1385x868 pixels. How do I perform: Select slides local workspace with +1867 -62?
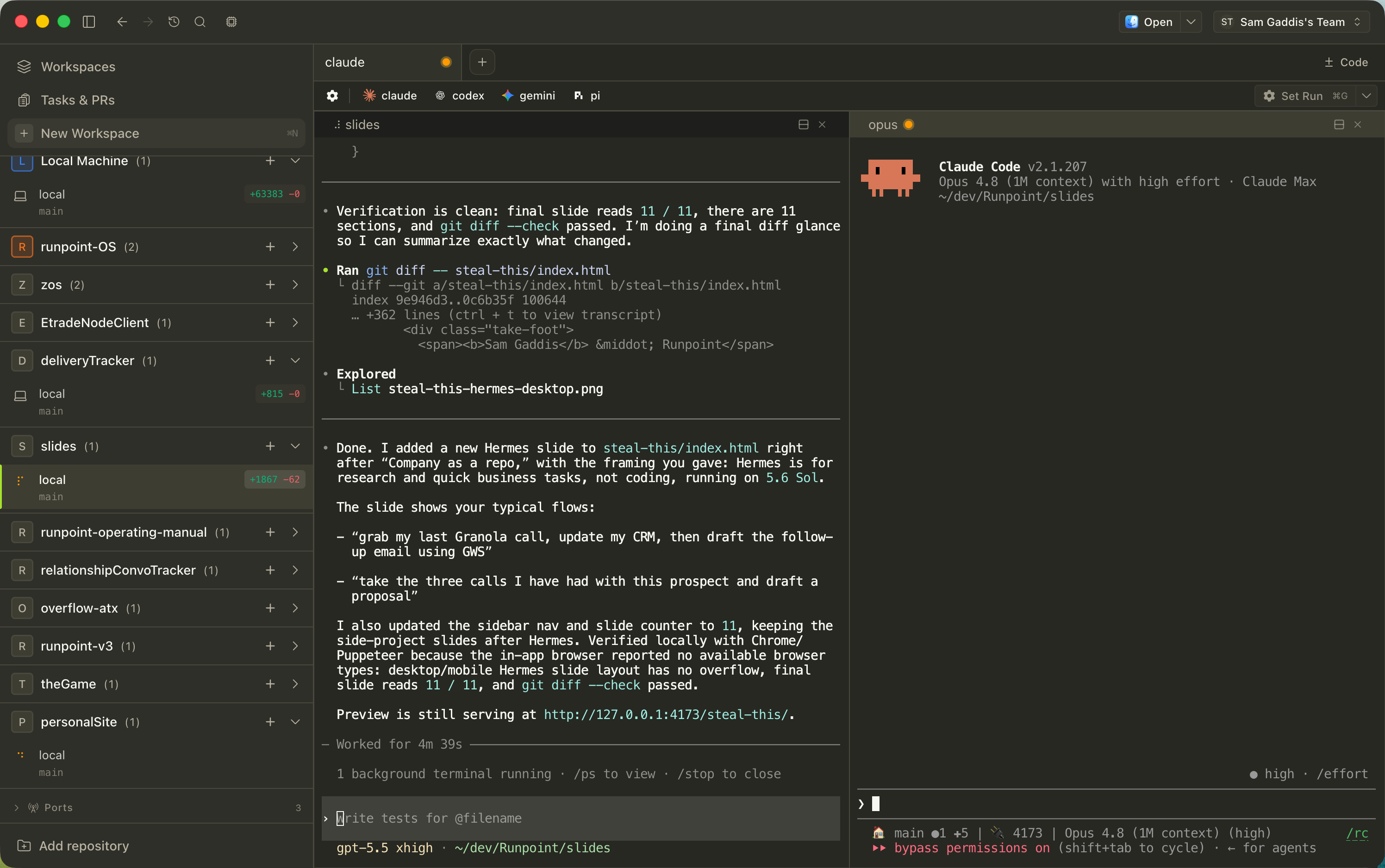pos(156,487)
